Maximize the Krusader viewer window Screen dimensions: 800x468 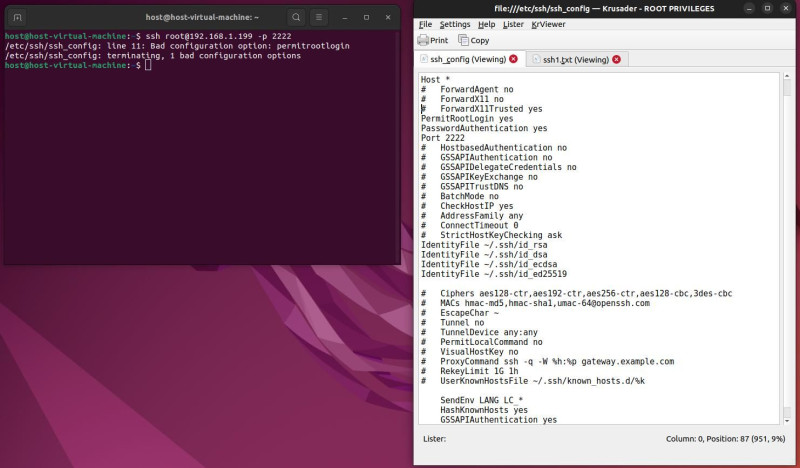point(767,8)
